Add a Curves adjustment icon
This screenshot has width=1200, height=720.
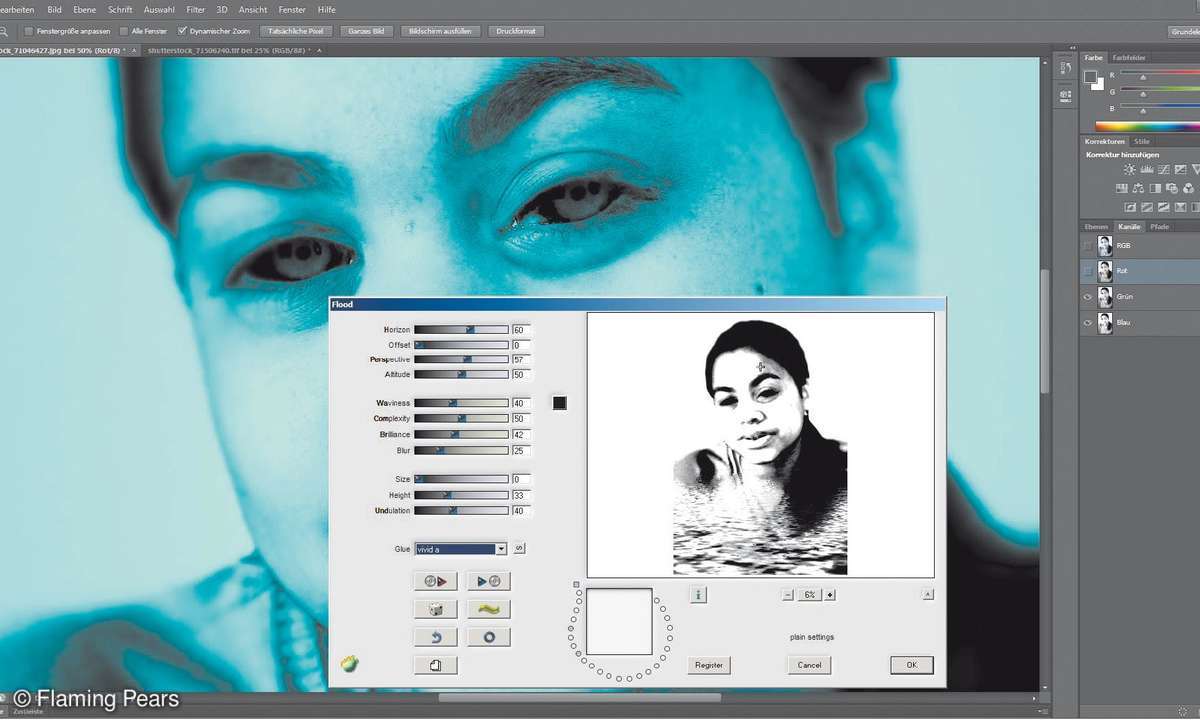(1164, 170)
